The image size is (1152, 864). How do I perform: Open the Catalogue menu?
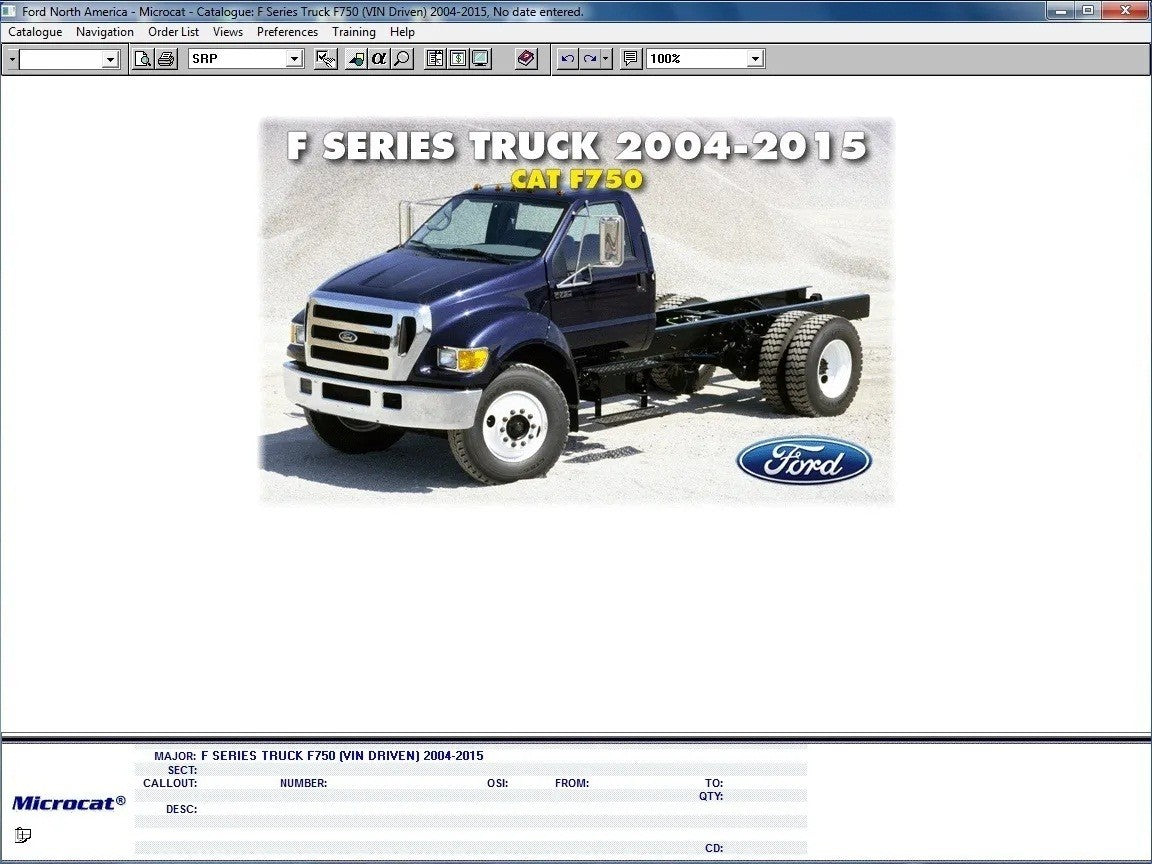coord(35,32)
